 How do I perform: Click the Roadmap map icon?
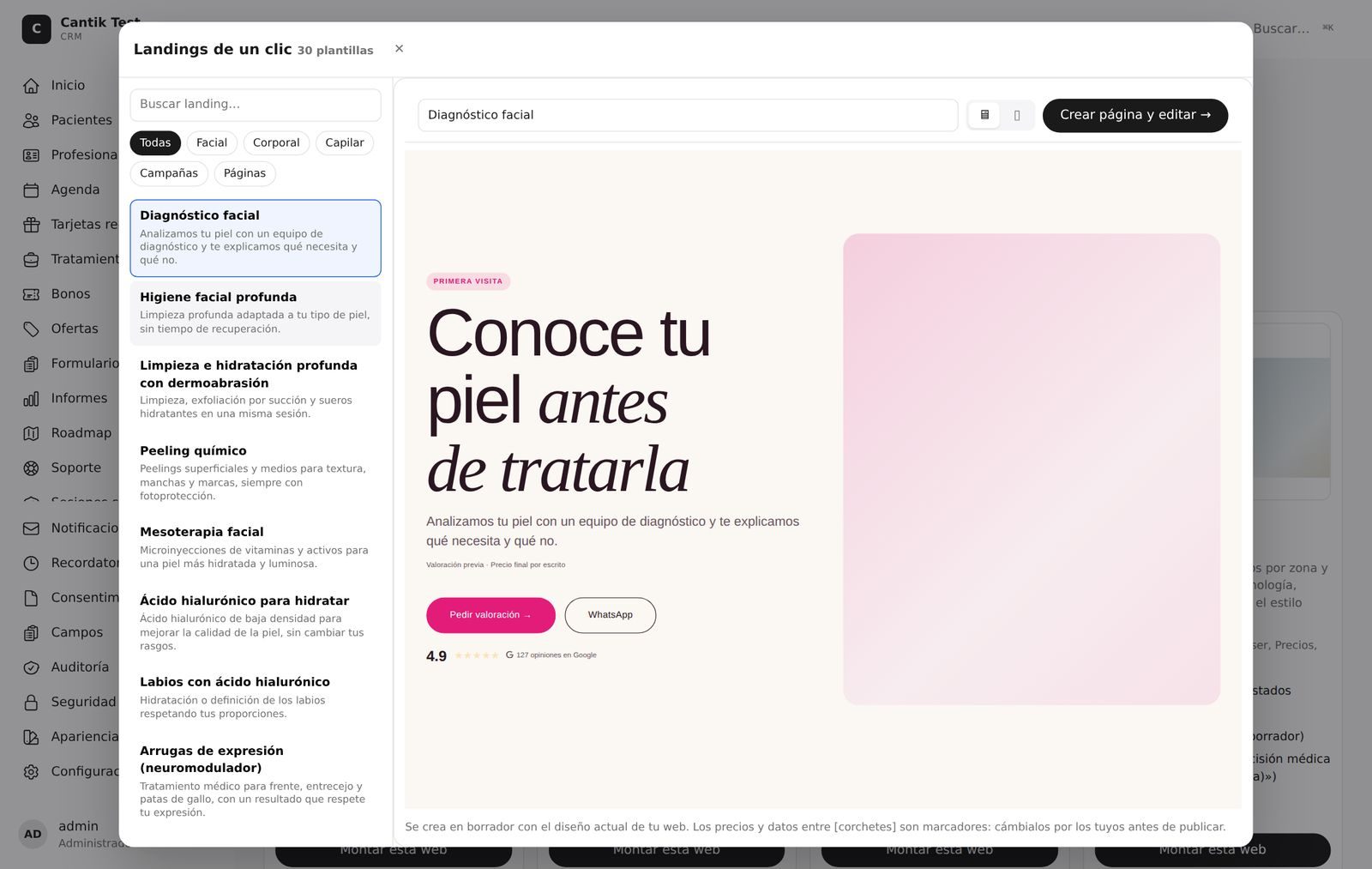tap(31, 433)
